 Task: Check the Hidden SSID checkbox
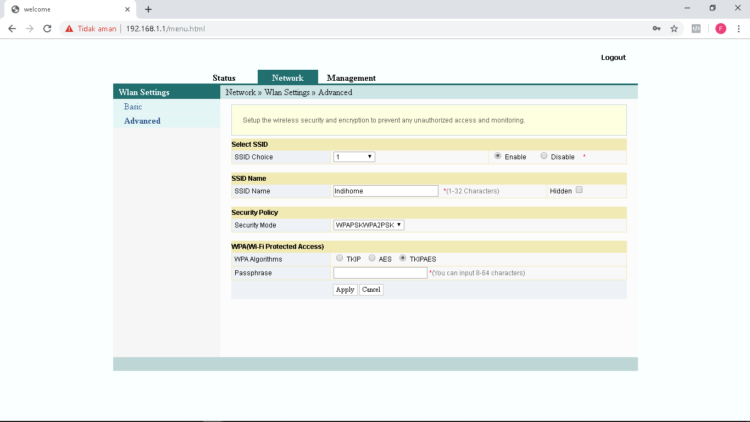[579, 190]
